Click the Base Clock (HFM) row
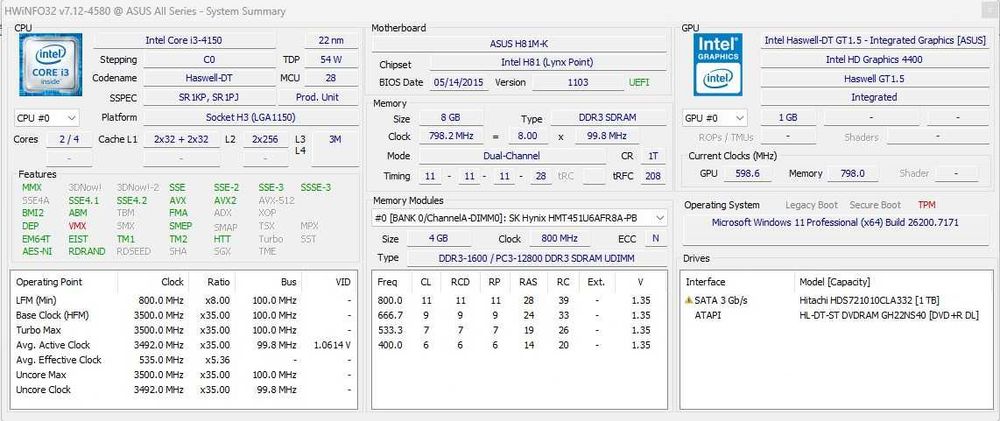This screenshot has height=421, width=1000. [x=184, y=315]
